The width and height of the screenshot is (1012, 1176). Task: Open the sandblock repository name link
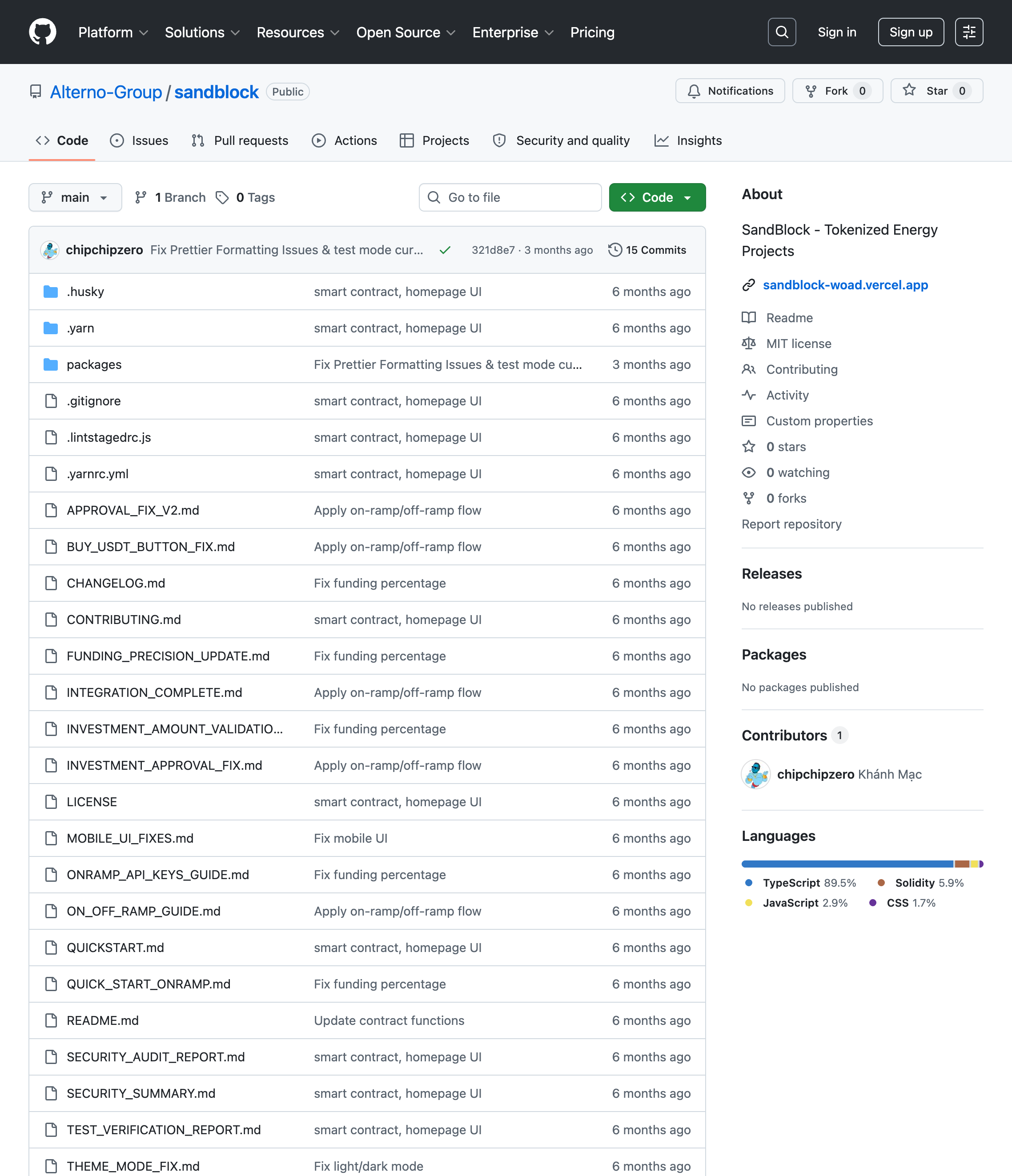pos(217,92)
